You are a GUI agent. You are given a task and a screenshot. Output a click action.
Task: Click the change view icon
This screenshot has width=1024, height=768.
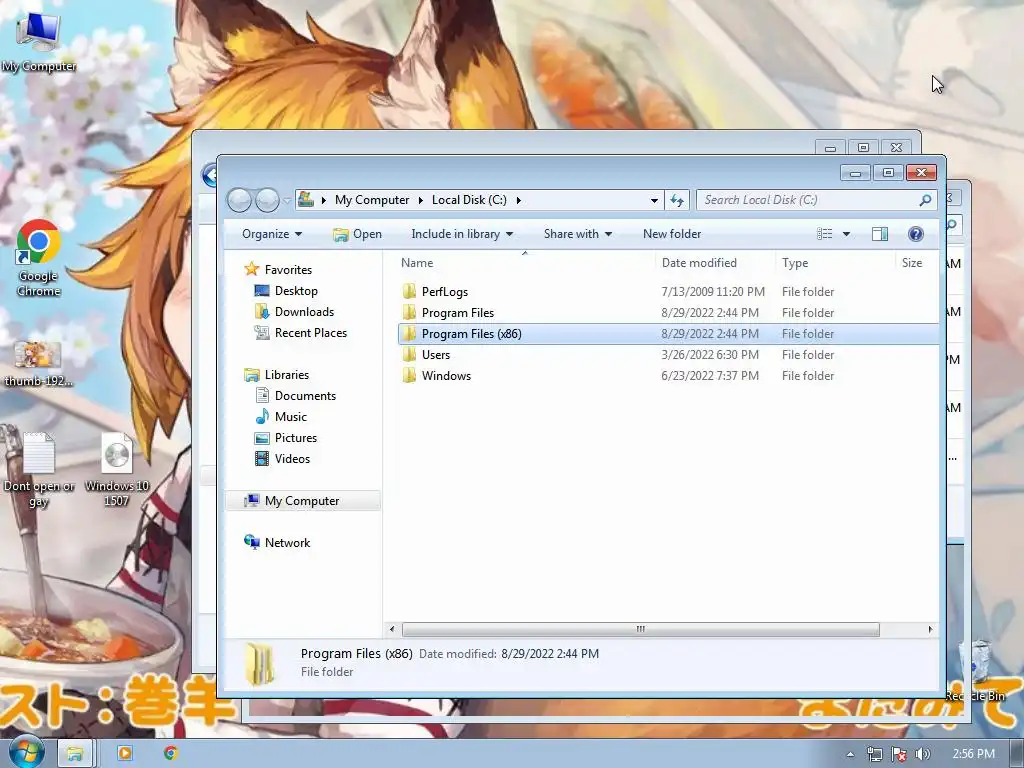click(x=825, y=234)
